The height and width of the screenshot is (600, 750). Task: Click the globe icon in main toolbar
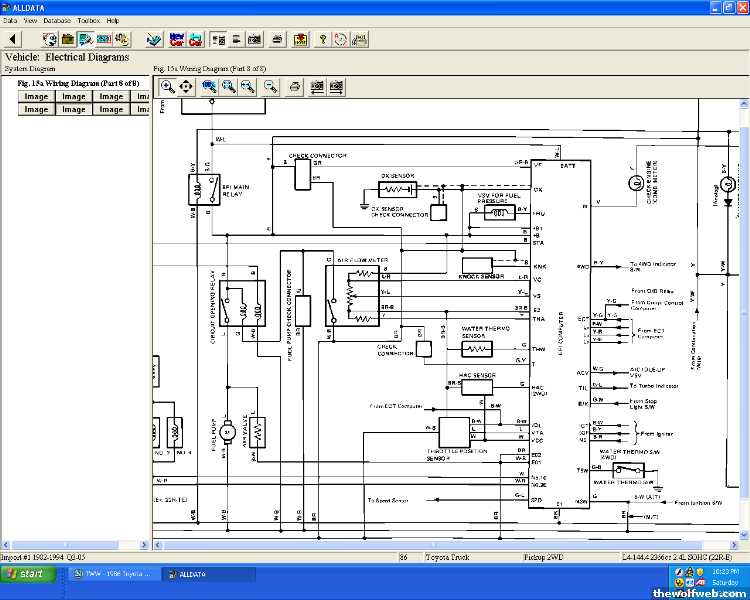(x=50, y=40)
